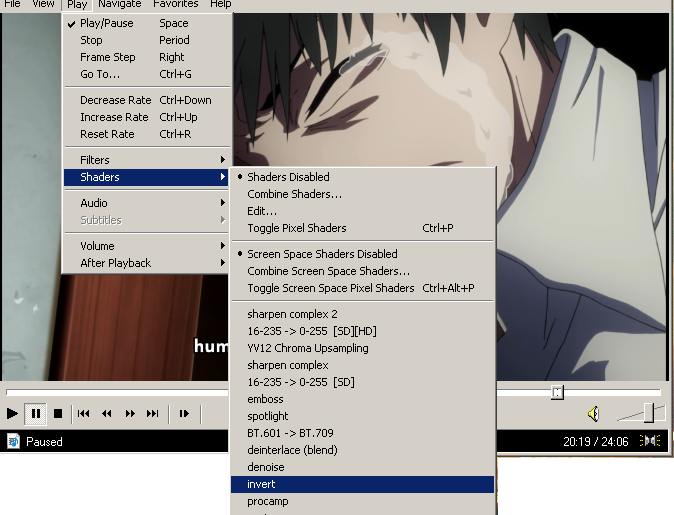The height and width of the screenshot is (515, 674).
Task: Click the seek bar position thumb
Action: pos(557,392)
